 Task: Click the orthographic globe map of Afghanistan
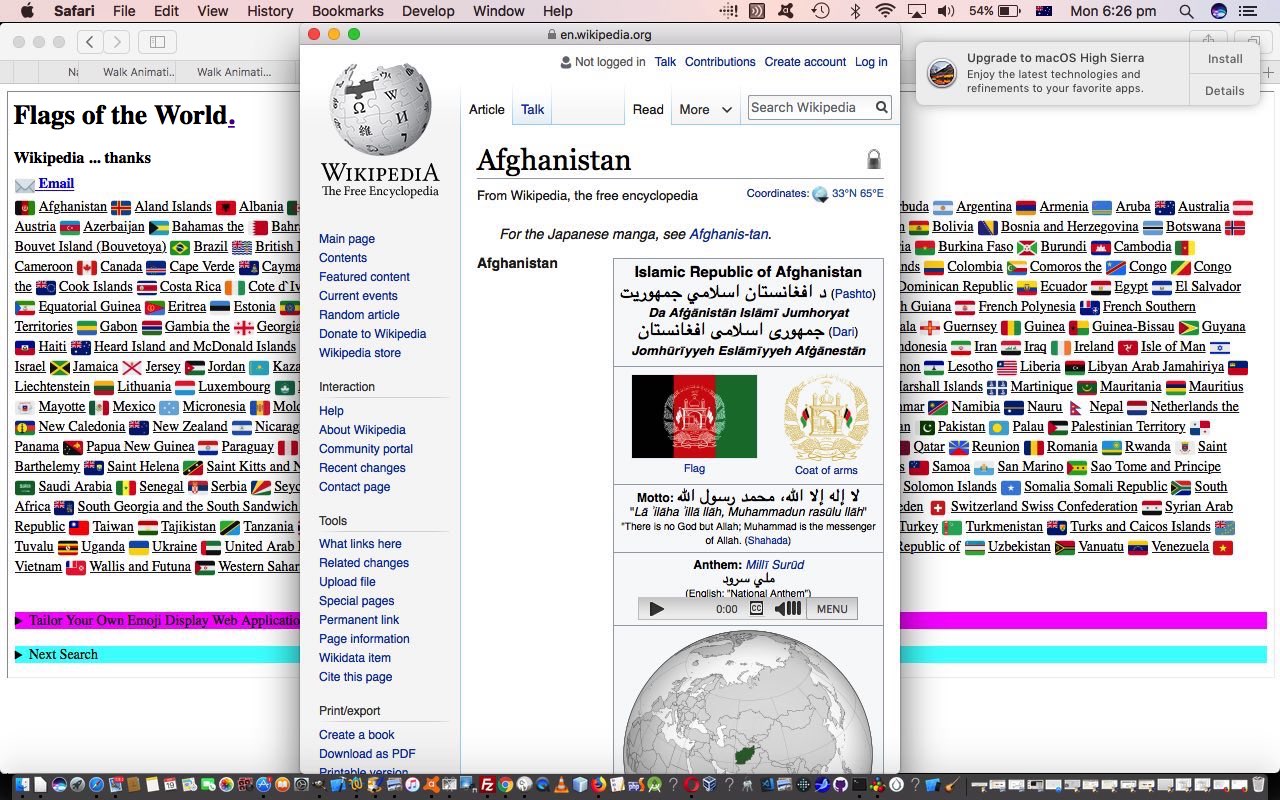tap(750, 703)
